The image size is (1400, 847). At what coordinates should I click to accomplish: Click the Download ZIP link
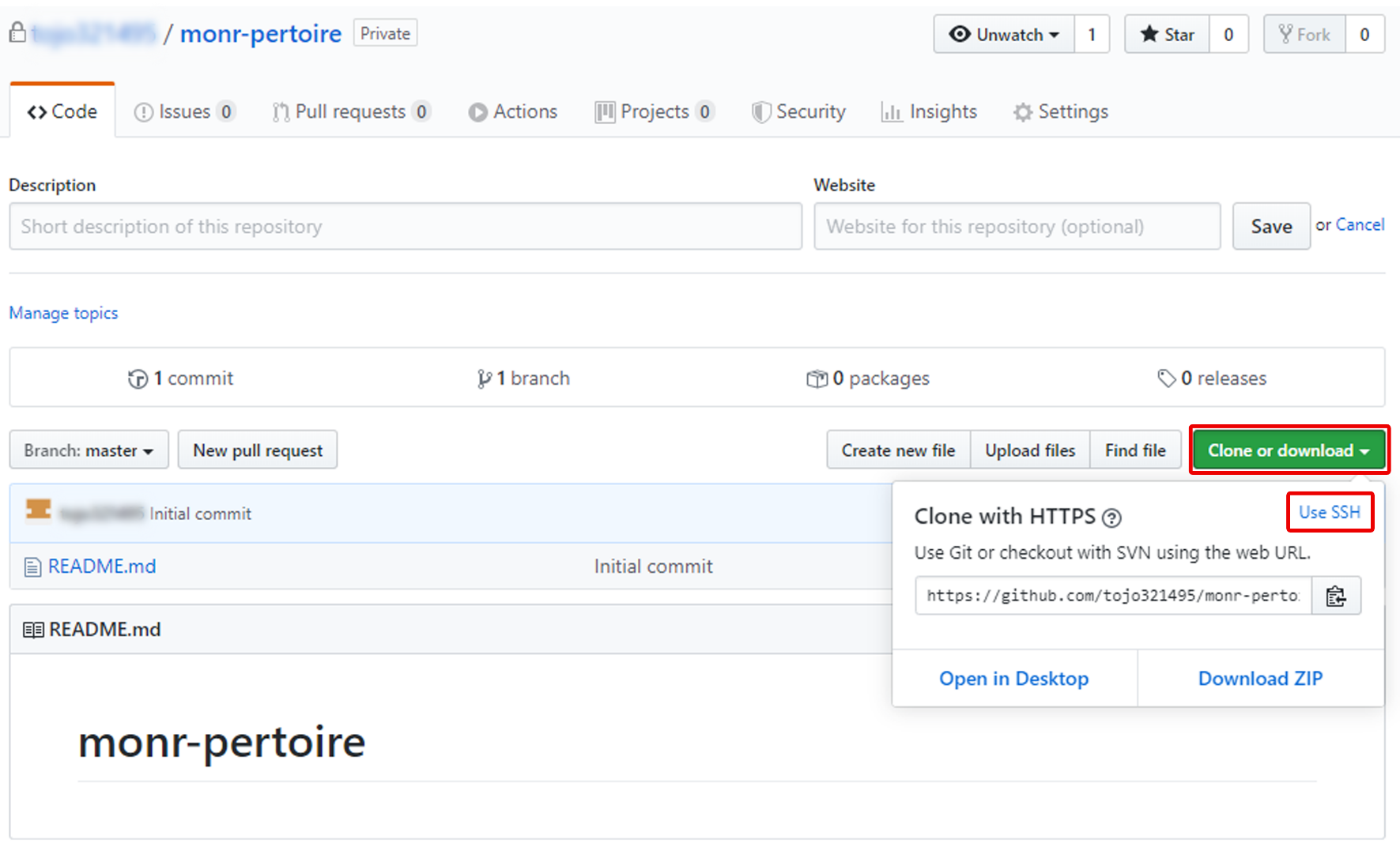coord(1260,679)
